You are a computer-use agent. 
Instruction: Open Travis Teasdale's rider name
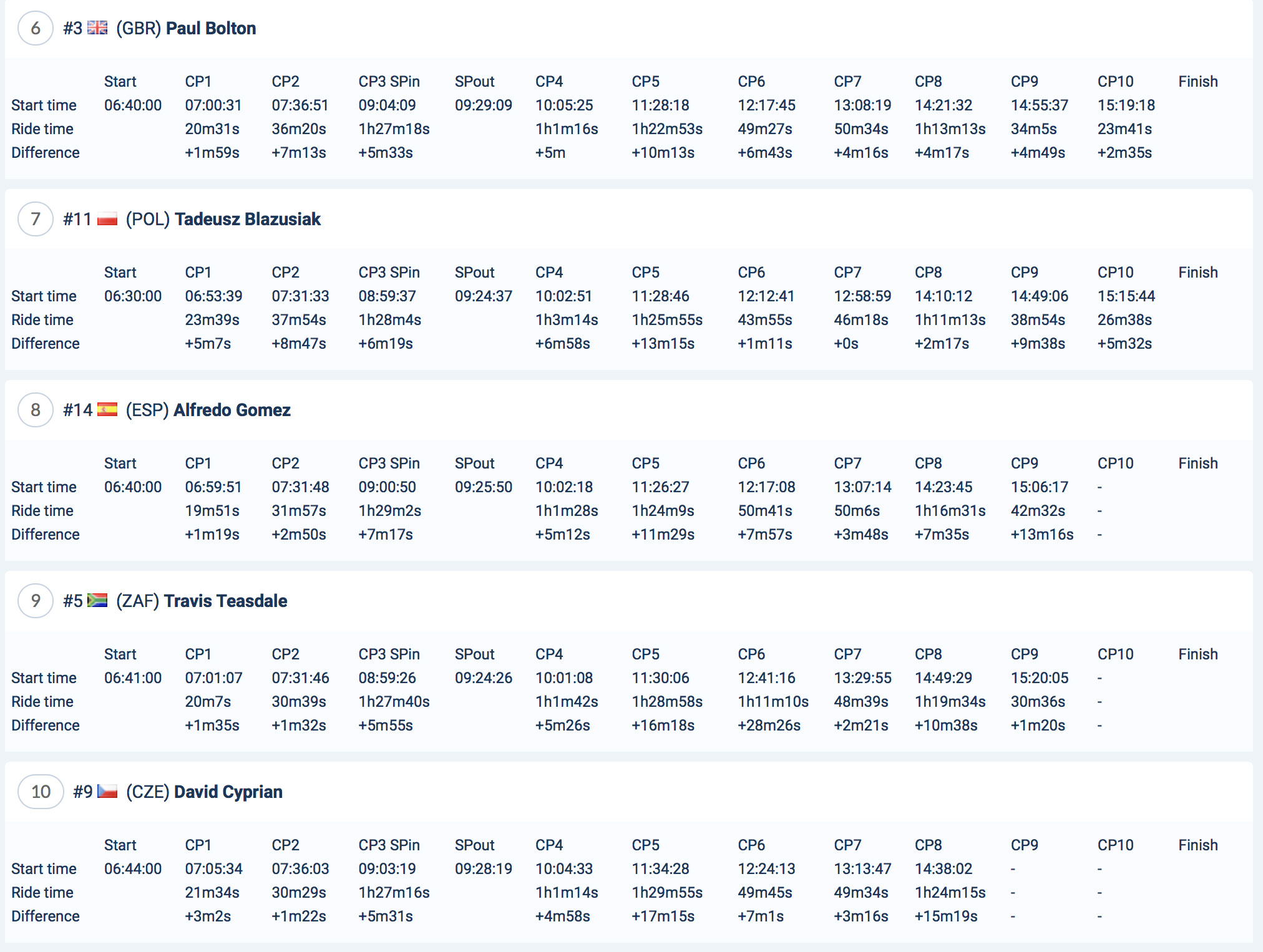coord(225,601)
